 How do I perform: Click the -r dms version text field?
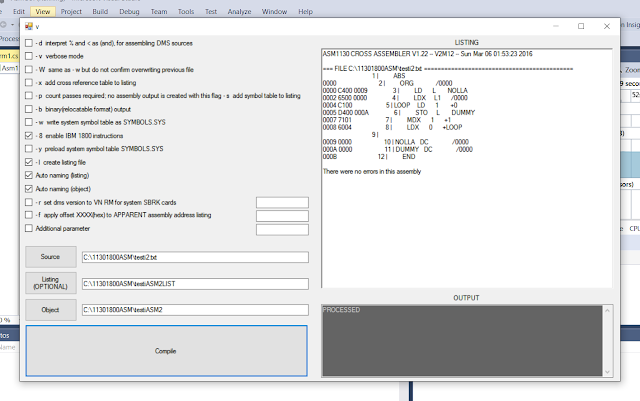[282, 203]
